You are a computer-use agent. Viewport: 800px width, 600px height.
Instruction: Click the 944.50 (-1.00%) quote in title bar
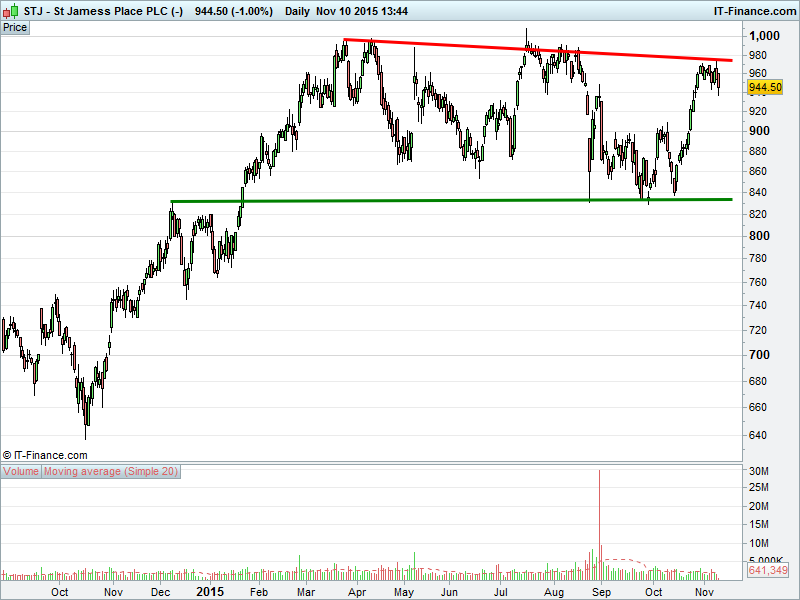coord(232,10)
